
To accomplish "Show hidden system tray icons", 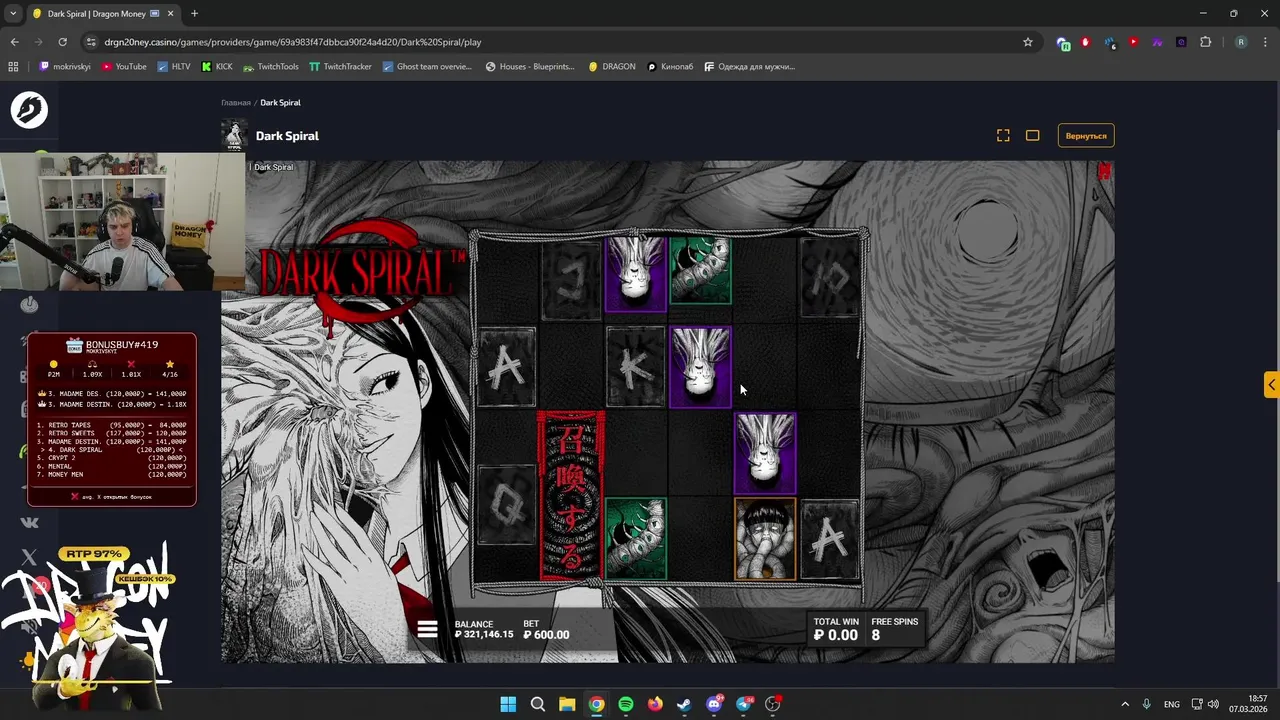I will point(1125,704).
